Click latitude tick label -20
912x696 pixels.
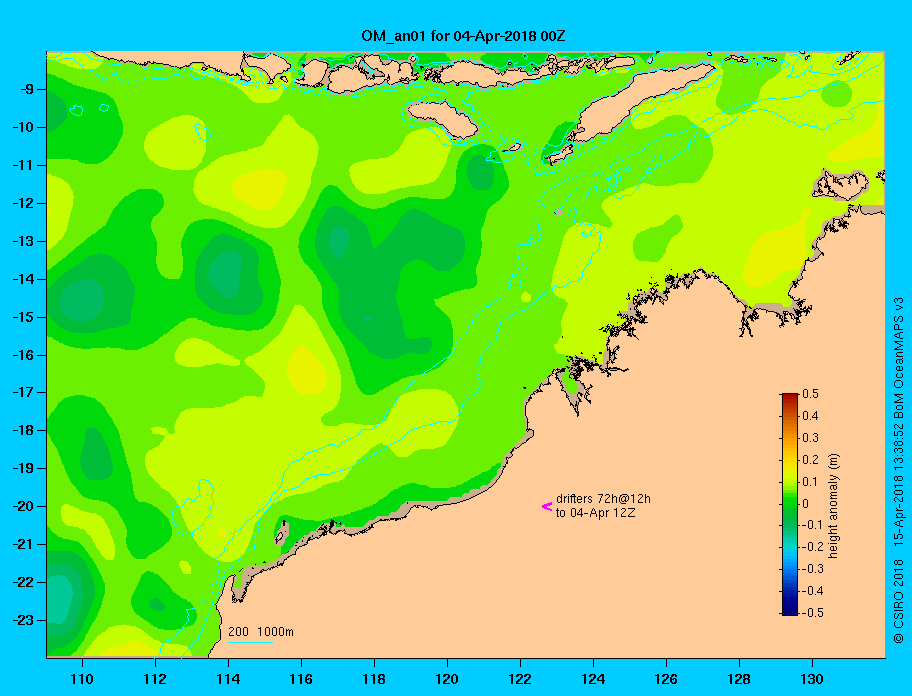(22, 506)
